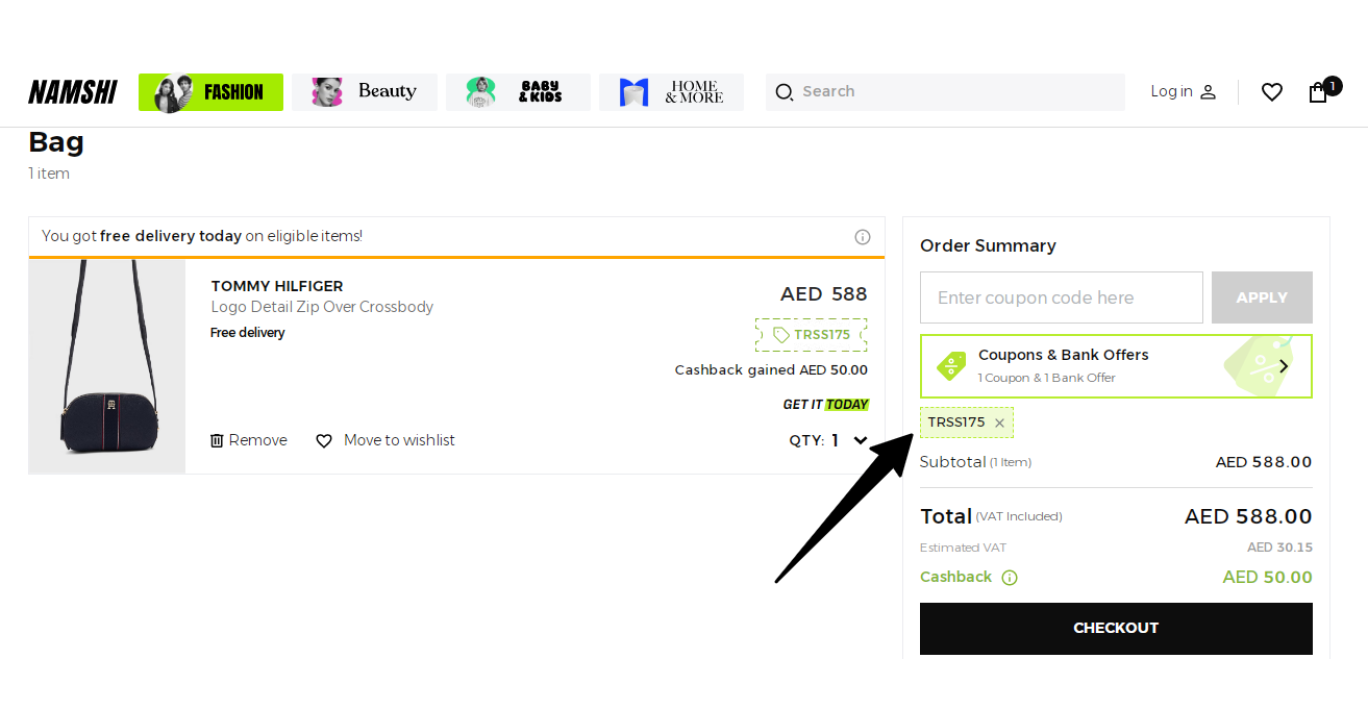Screen dimensions: 1368x720
Task: Click the trash icon next to Remove
Action: pyautogui.click(x=217, y=440)
